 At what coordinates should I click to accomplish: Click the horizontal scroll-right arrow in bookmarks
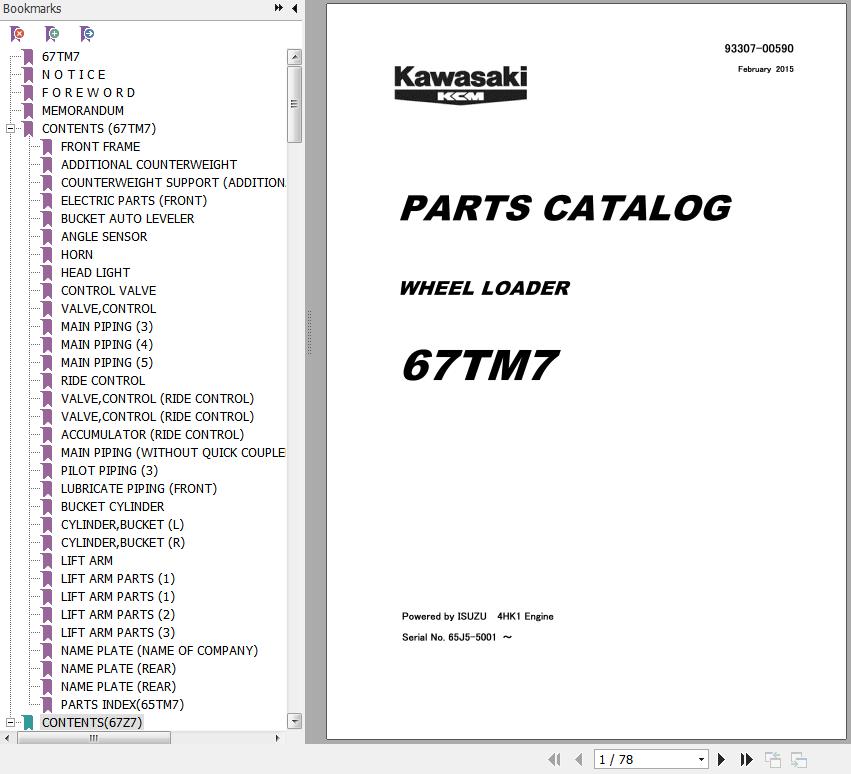[277, 738]
